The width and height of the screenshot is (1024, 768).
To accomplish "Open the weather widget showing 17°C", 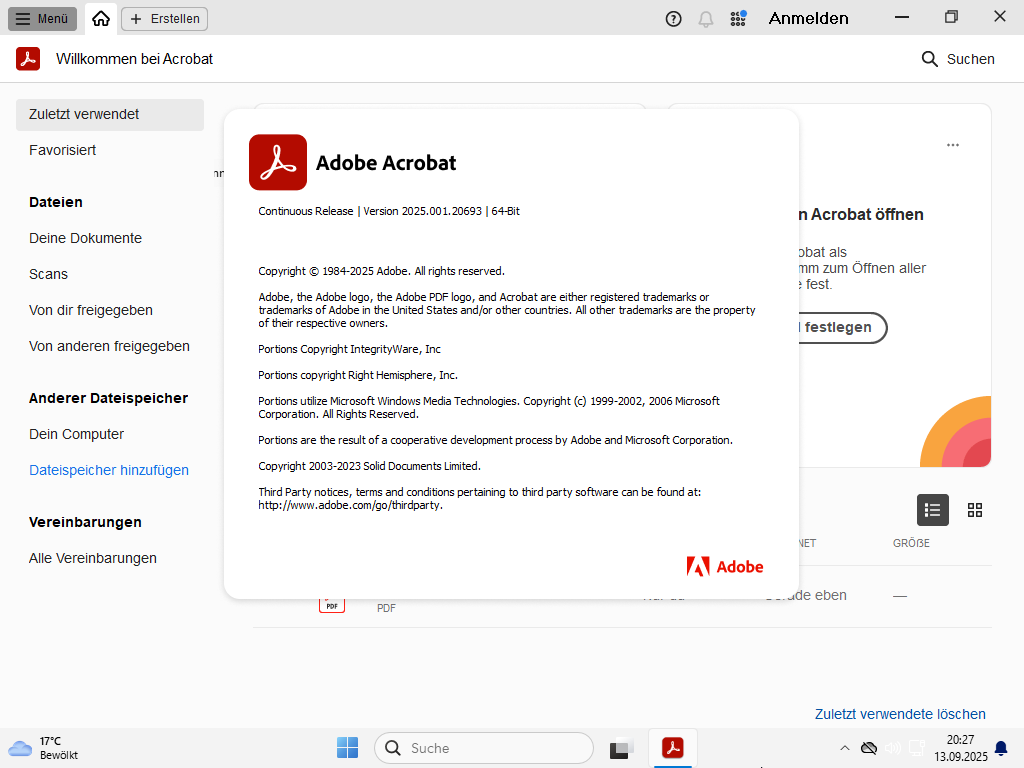I will tap(43, 748).
